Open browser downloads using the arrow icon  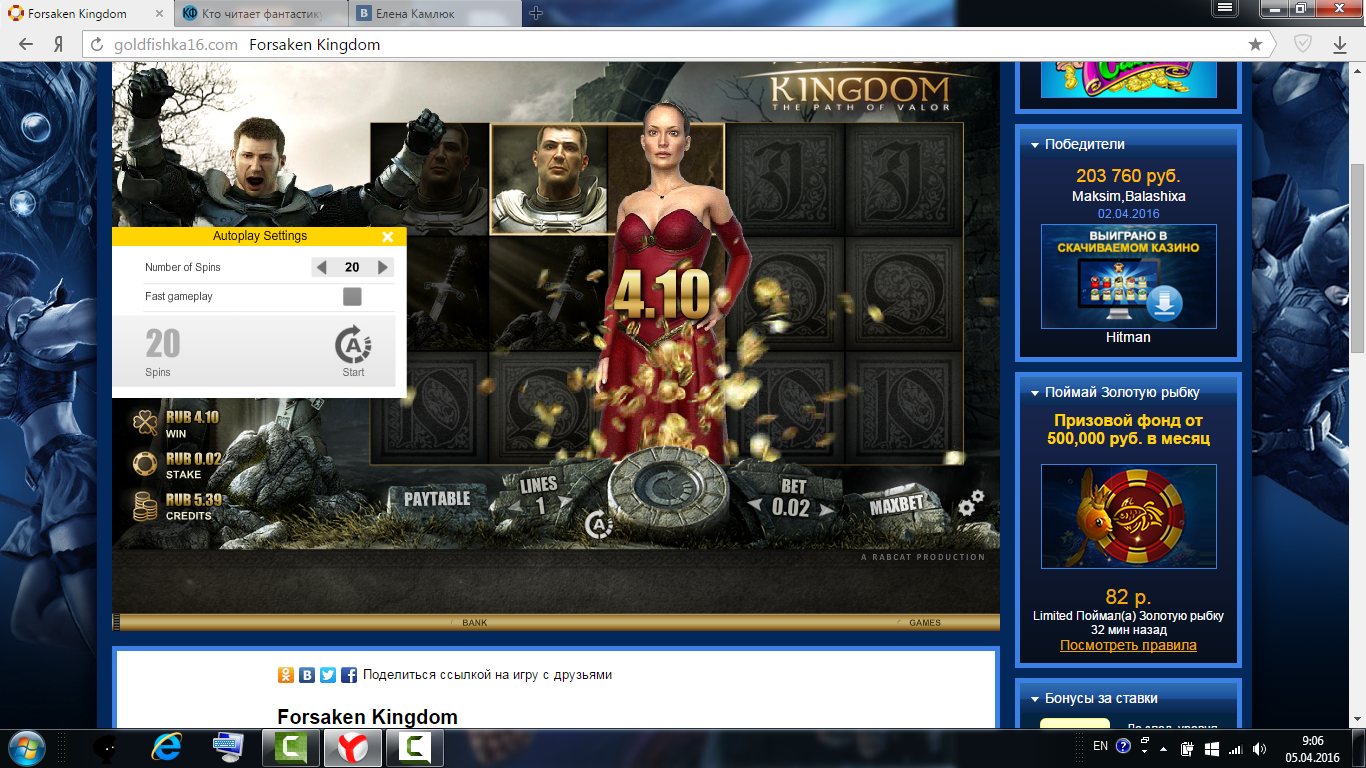pos(1340,44)
